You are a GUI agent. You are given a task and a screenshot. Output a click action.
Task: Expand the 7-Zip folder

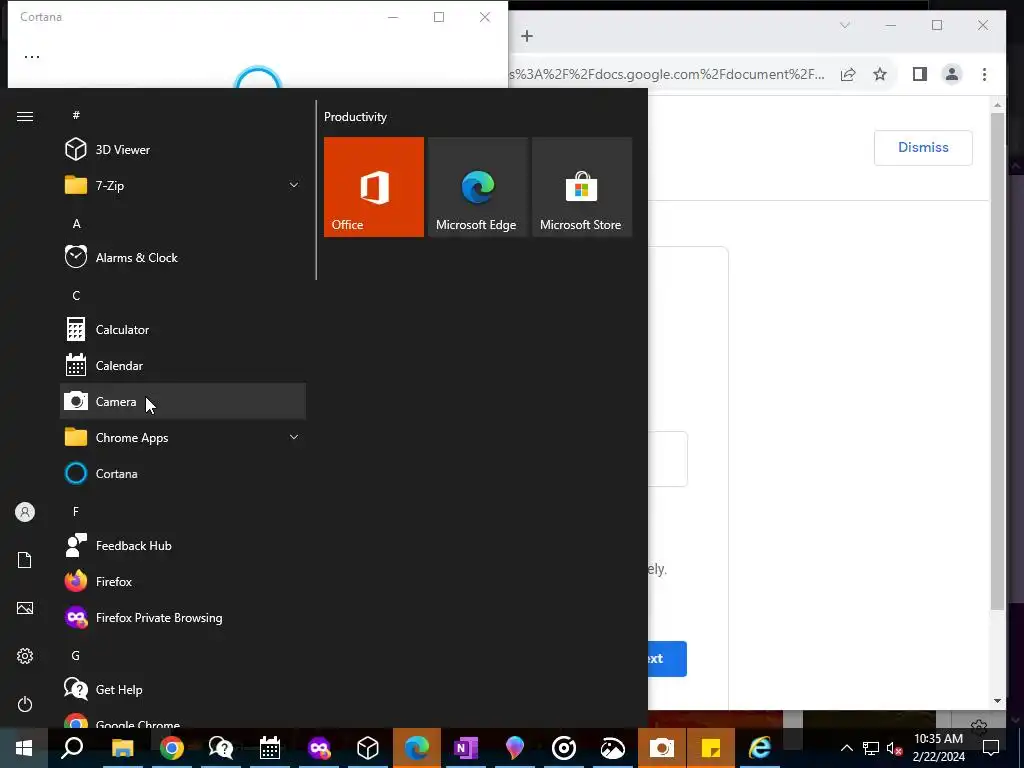(x=183, y=185)
